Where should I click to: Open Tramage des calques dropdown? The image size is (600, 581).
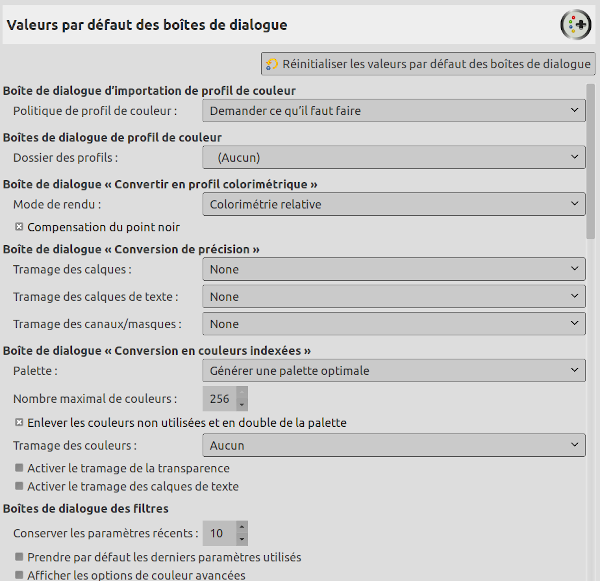(394, 269)
